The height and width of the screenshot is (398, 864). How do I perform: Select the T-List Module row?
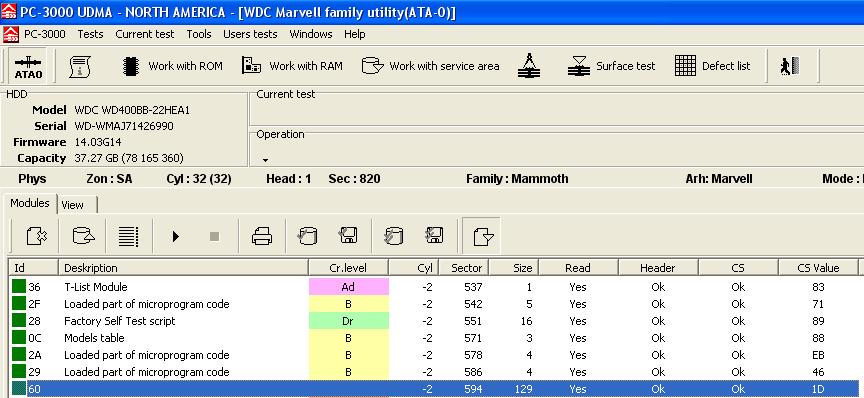point(433,287)
